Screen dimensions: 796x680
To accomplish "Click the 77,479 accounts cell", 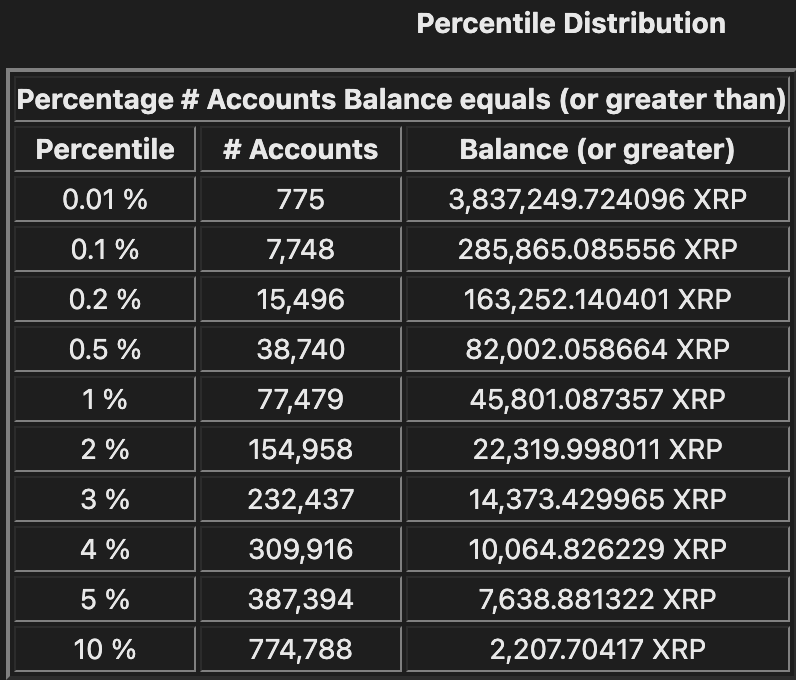I will (x=301, y=399).
